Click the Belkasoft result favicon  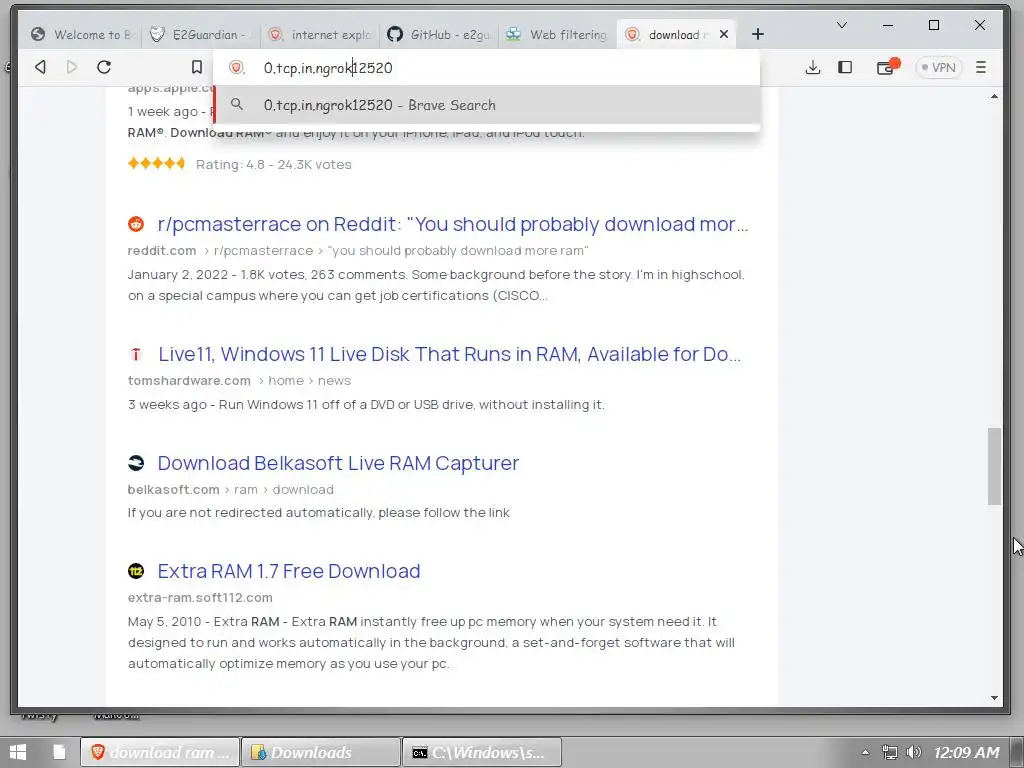coord(136,463)
